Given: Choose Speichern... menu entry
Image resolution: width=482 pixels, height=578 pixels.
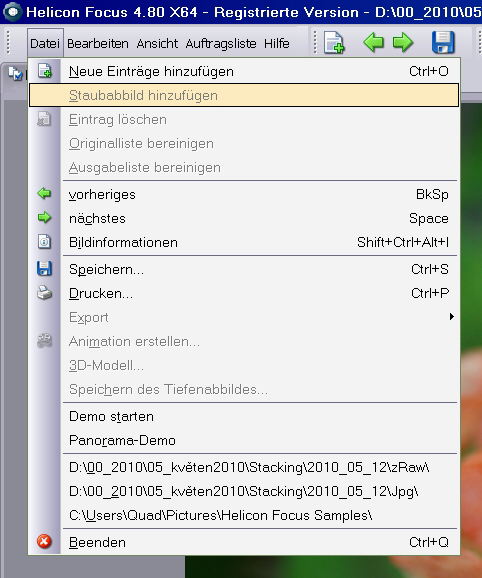Looking at the screenshot, I should [244, 269].
